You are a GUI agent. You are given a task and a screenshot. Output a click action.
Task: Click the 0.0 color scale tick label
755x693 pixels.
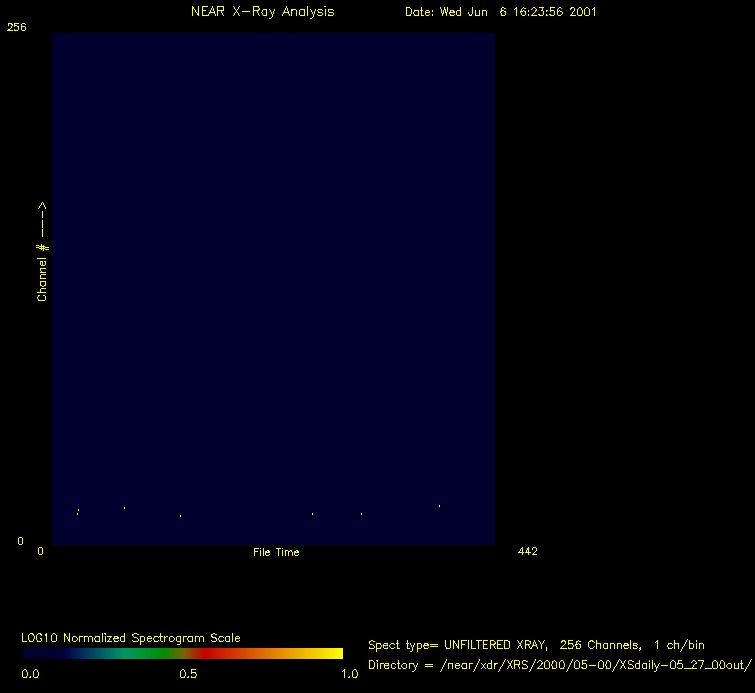coord(30,674)
